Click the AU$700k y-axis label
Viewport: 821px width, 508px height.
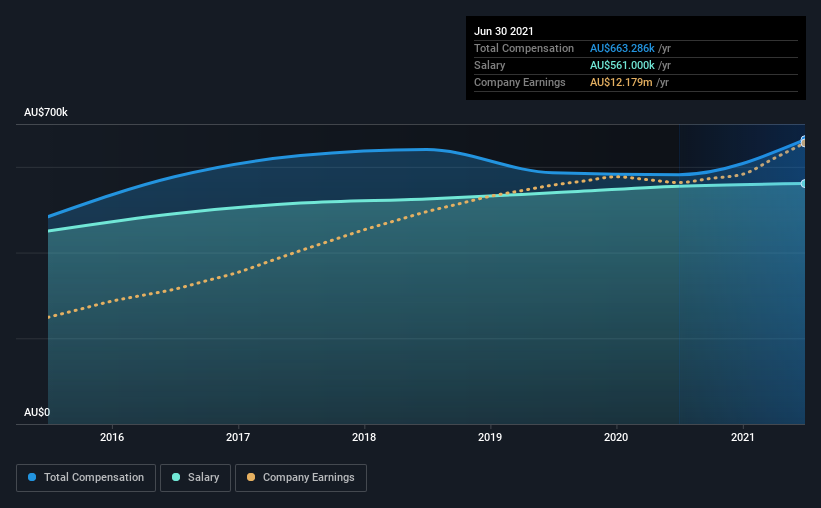46,112
